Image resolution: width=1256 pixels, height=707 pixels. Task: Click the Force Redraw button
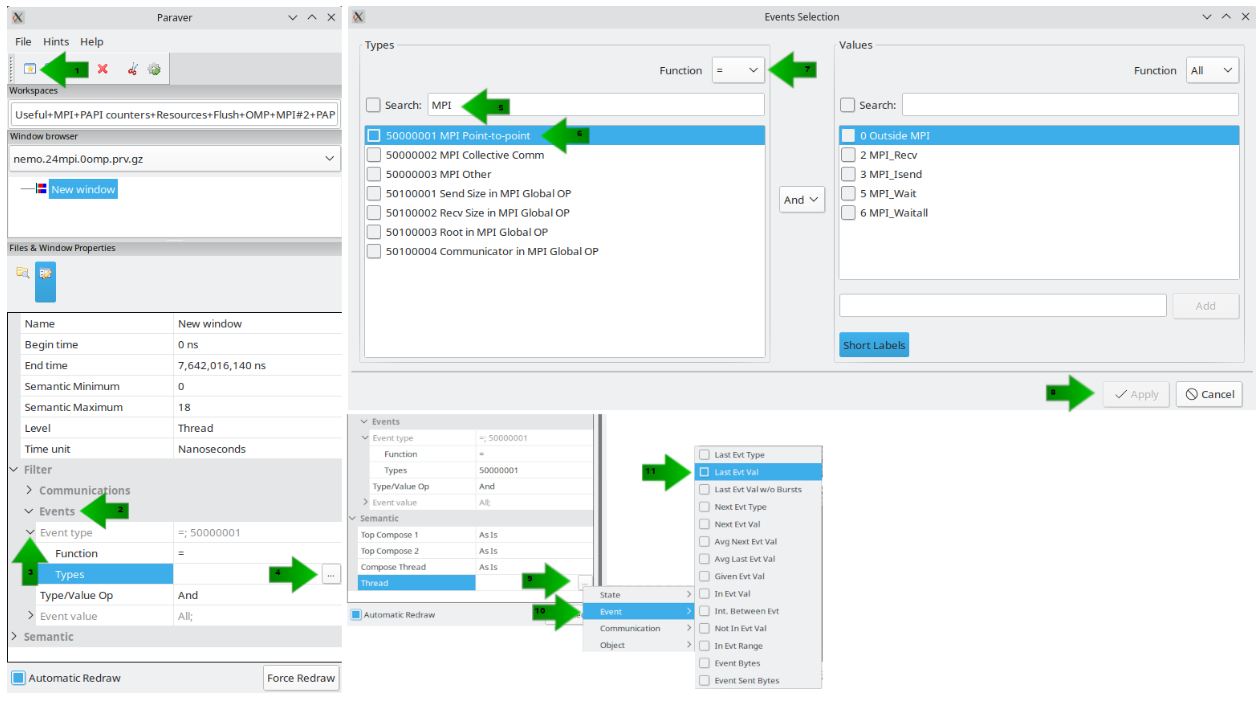301,678
